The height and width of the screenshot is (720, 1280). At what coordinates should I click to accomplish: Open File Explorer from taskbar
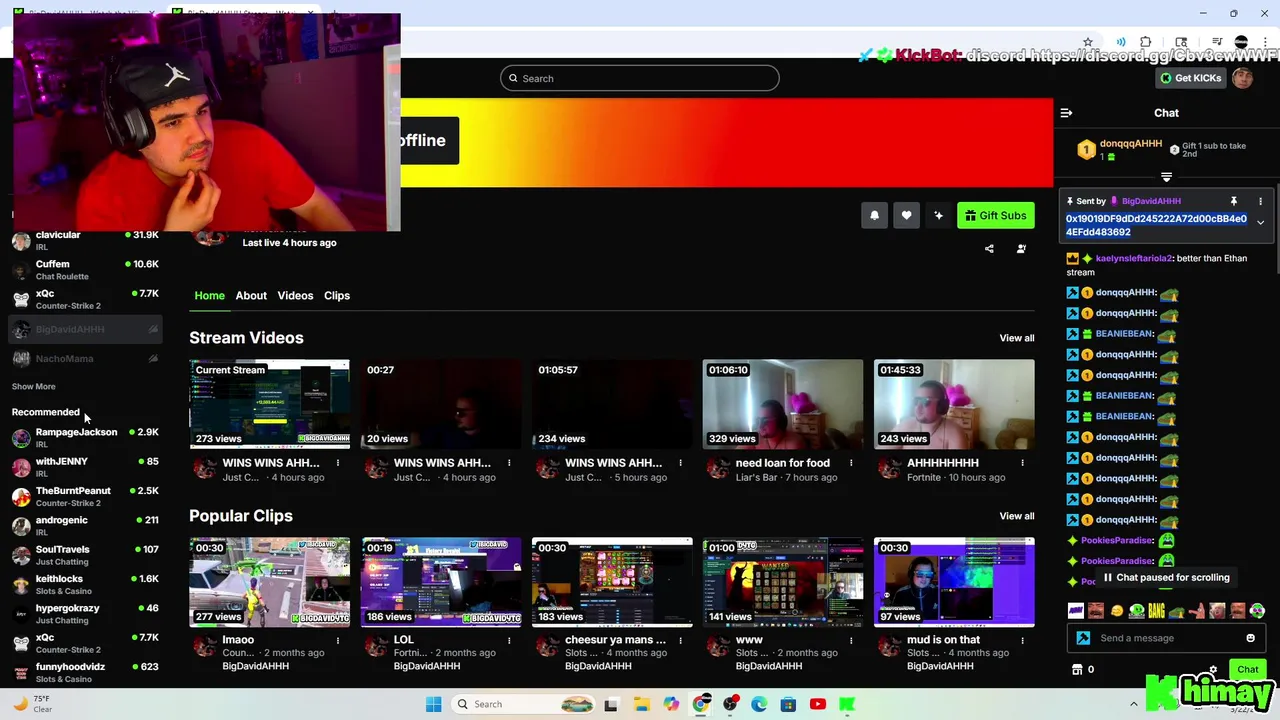pos(641,704)
